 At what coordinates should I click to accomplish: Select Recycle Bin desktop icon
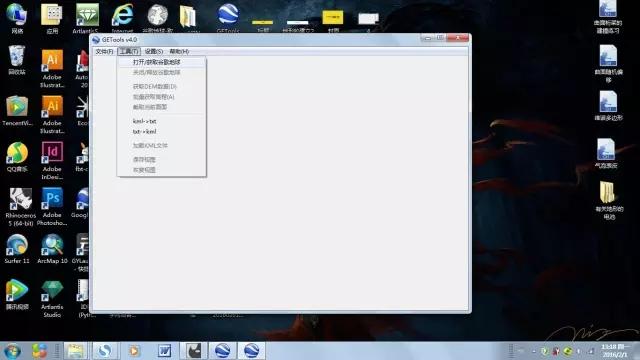[x=17, y=60]
